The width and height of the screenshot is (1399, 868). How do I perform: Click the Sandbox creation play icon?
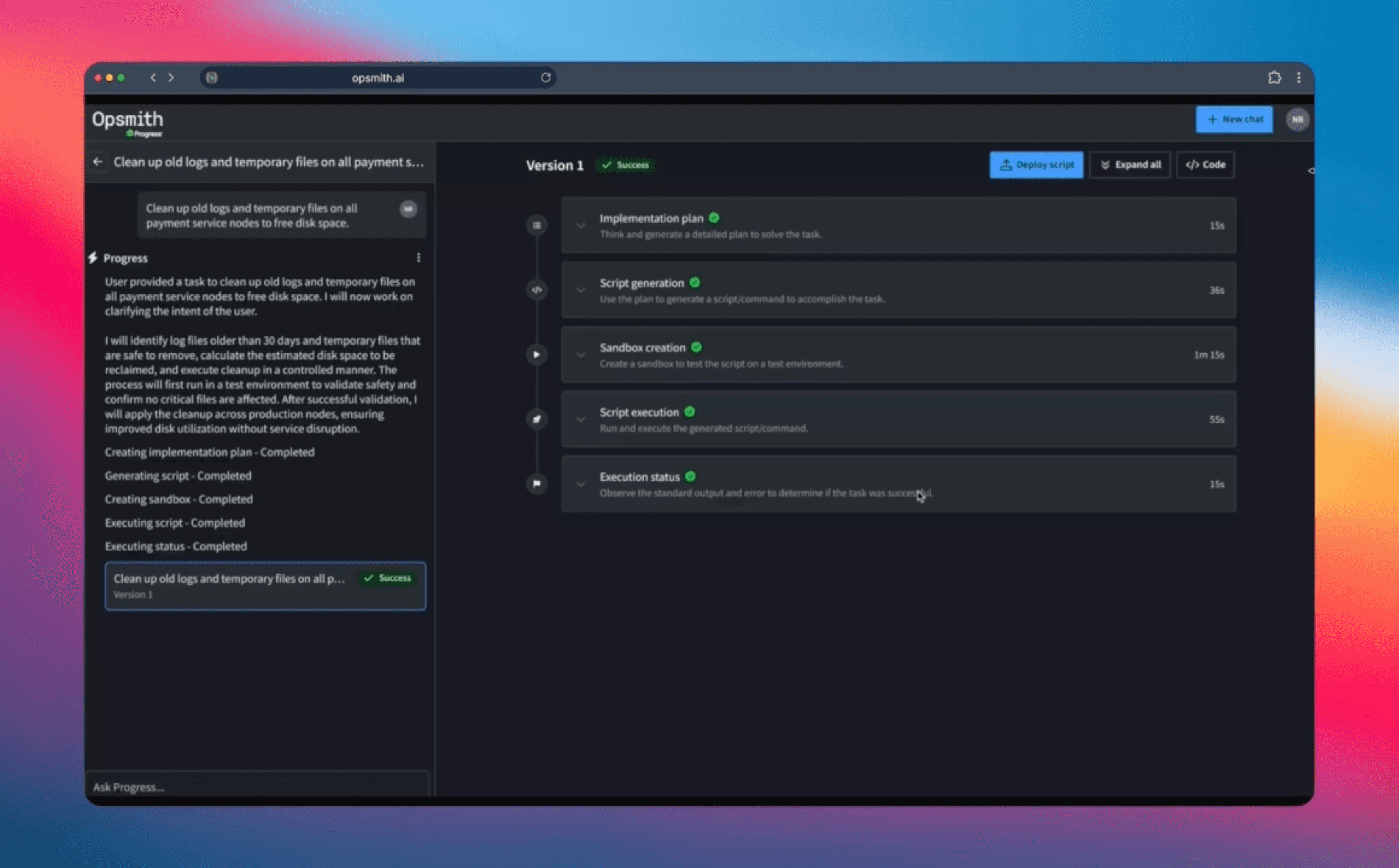tap(536, 354)
